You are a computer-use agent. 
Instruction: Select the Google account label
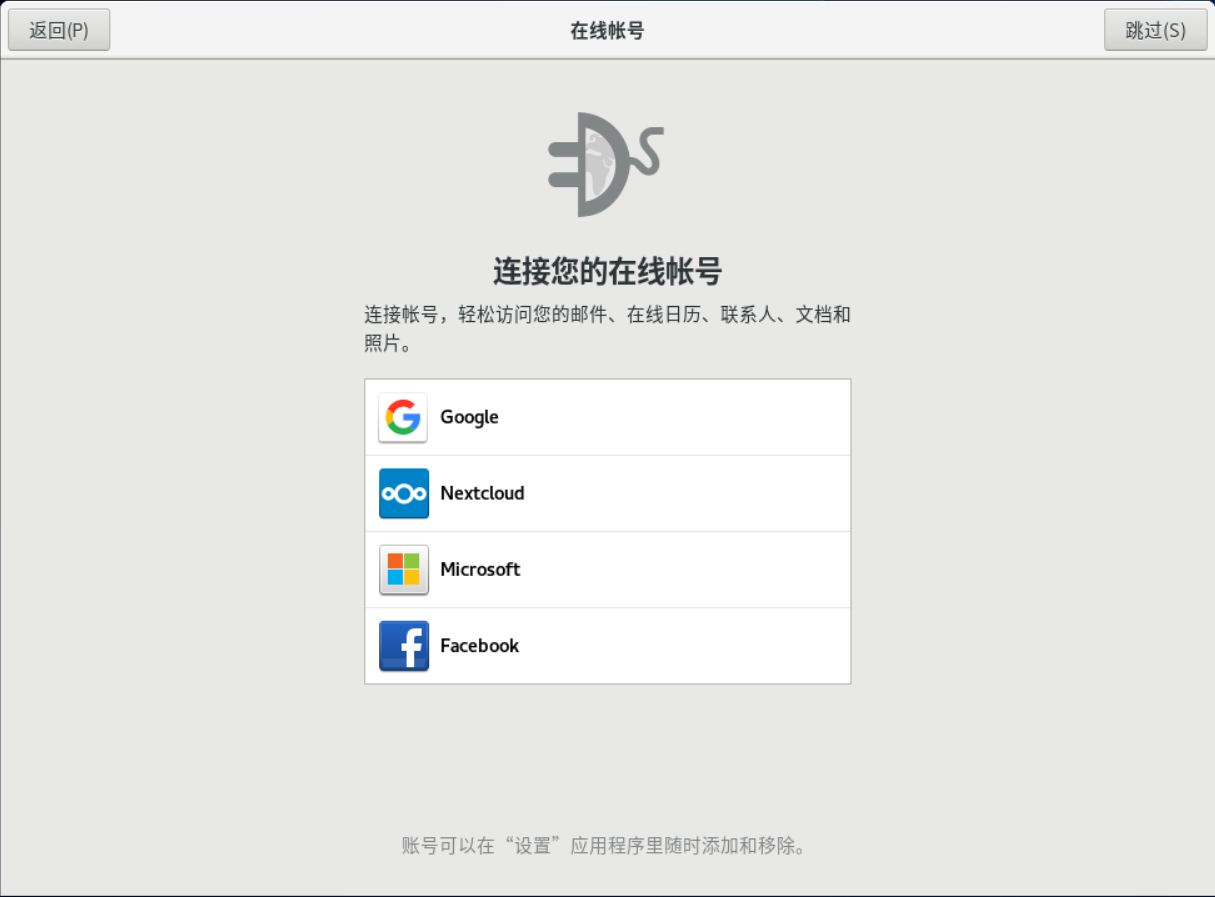(469, 417)
